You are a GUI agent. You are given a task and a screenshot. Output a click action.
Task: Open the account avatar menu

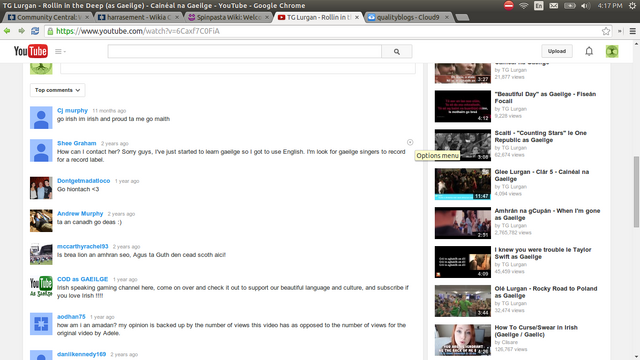(612, 51)
